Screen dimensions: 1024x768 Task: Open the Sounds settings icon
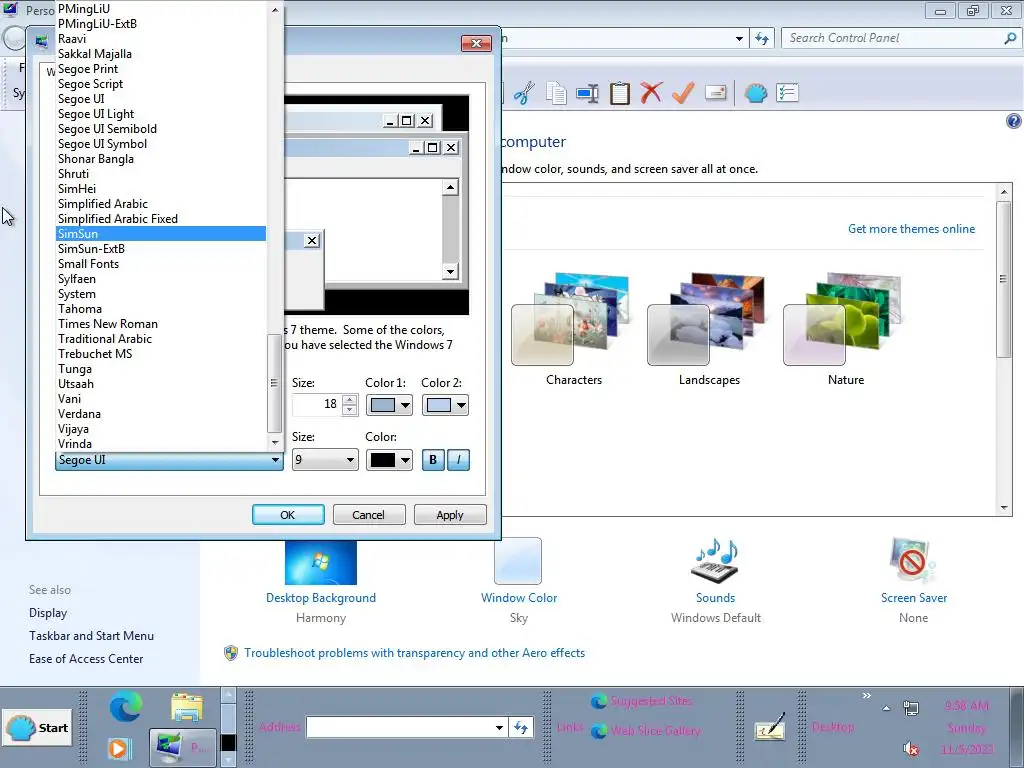(715, 561)
